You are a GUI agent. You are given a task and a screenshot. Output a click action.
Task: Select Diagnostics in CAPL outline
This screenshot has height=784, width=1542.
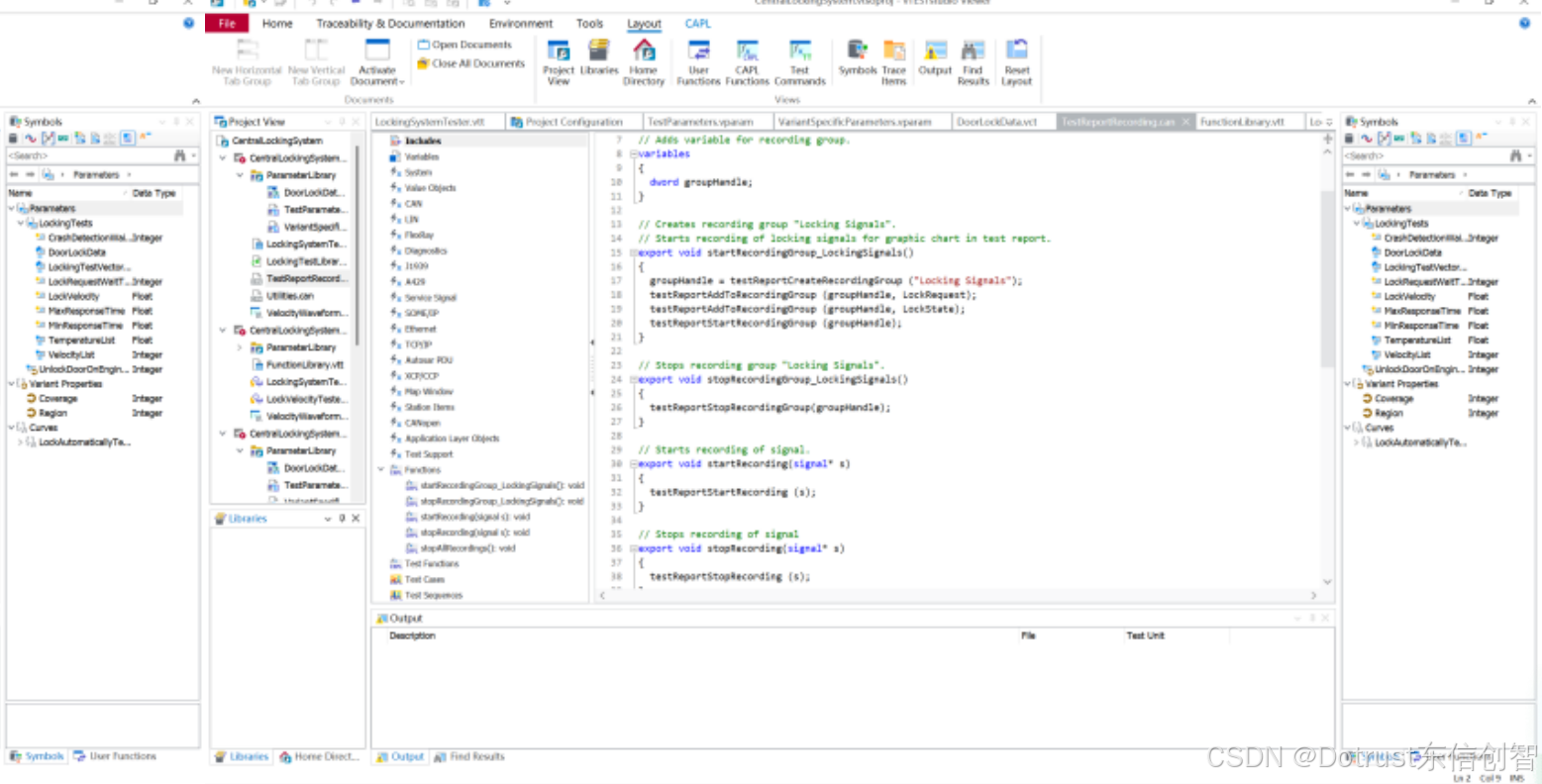[426, 250]
